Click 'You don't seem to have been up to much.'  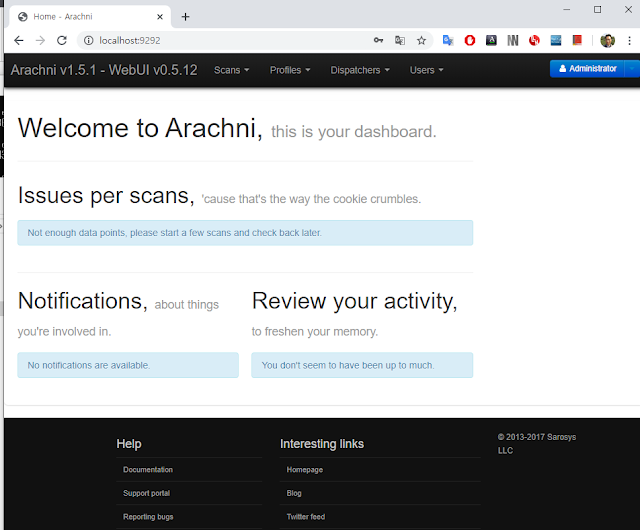(x=362, y=365)
